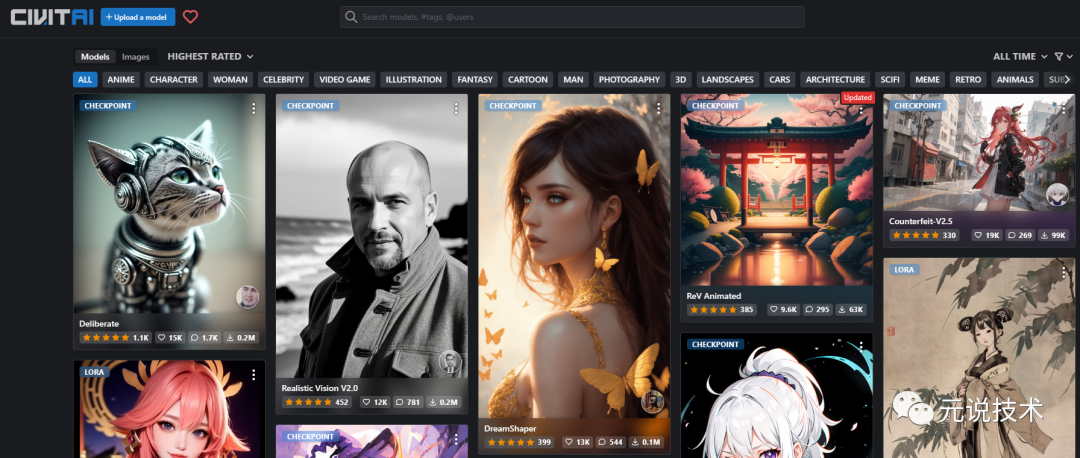Open the DreamShaper butterfly woman thumbnail
Viewport: 1080px width, 458px height.
tap(574, 256)
